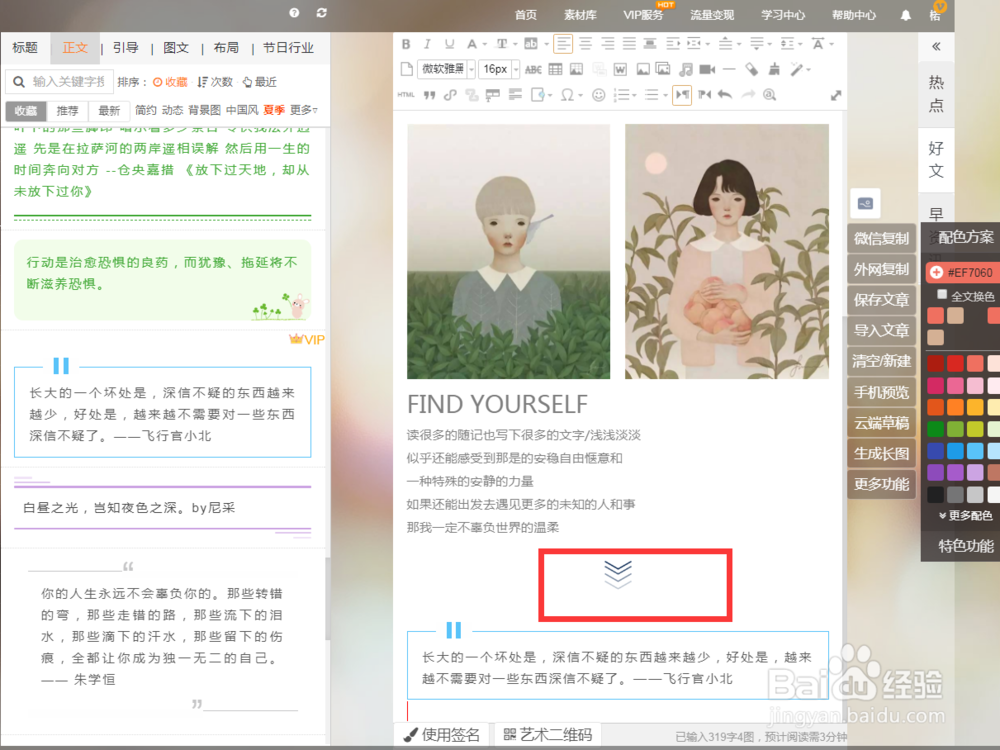Insert a horizontal divider line

(730, 69)
